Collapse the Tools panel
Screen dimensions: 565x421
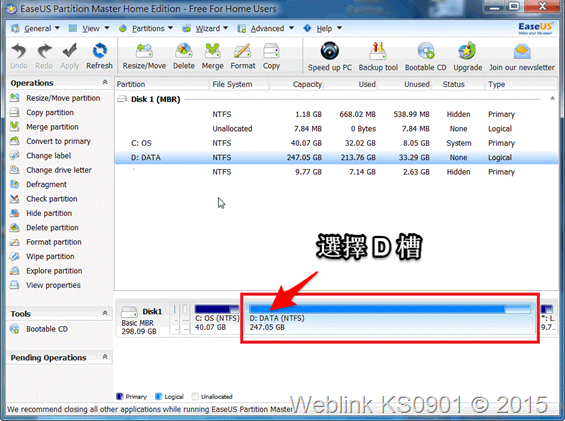coord(105,313)
